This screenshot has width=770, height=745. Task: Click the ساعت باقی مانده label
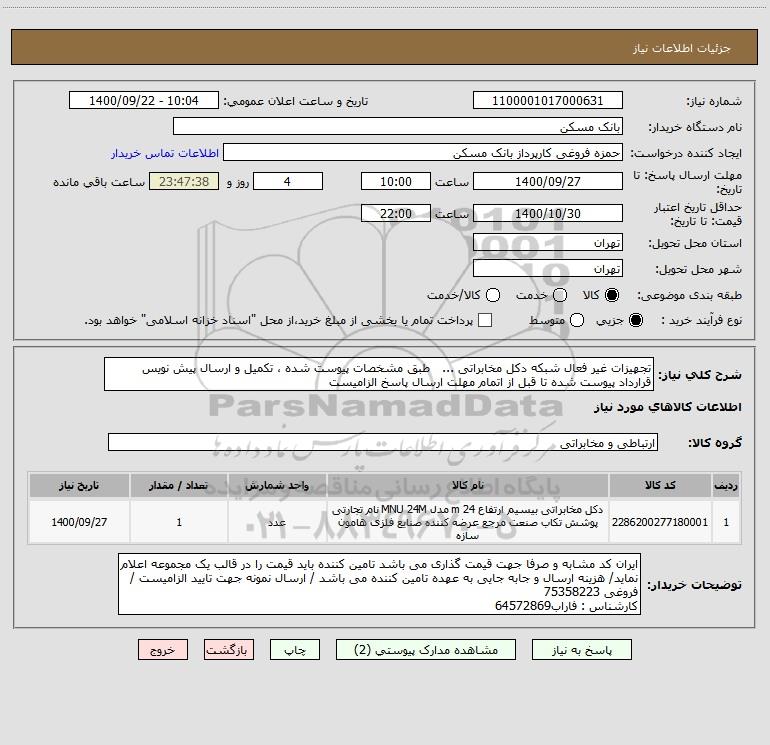pos(99,182)
